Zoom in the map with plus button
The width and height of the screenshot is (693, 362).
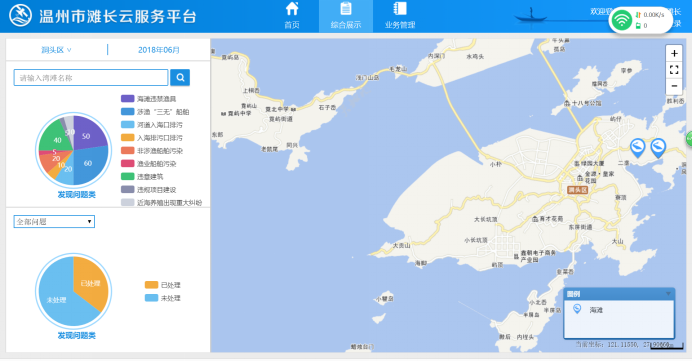tap(674, 53)
